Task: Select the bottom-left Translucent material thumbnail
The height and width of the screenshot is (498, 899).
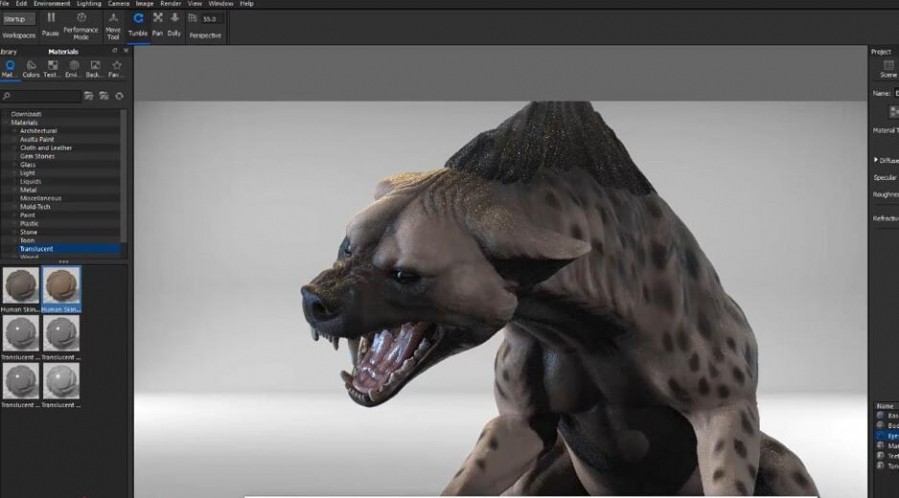Action: coord(21,381)
